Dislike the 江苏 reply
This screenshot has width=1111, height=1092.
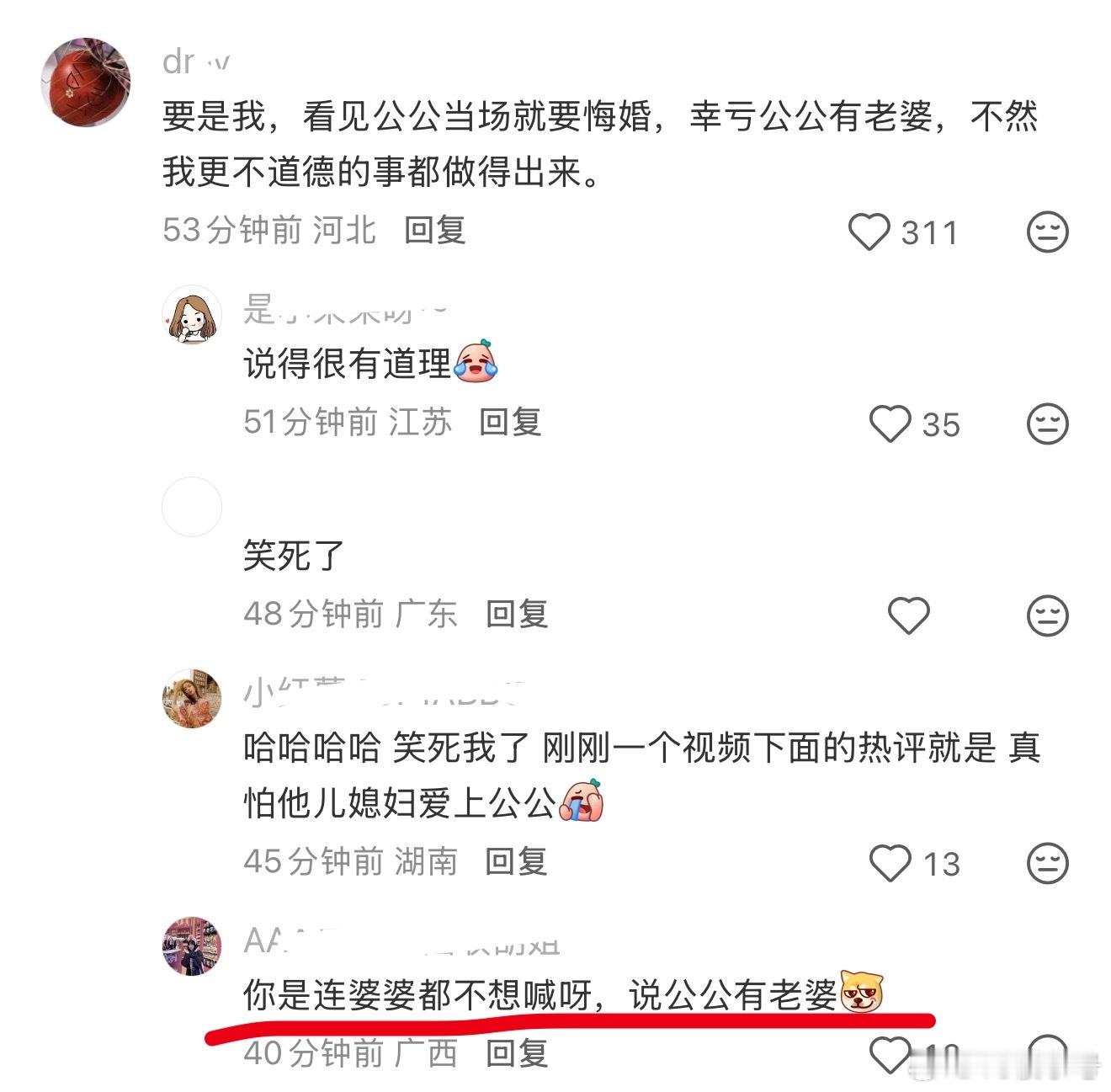(1048, 423)
